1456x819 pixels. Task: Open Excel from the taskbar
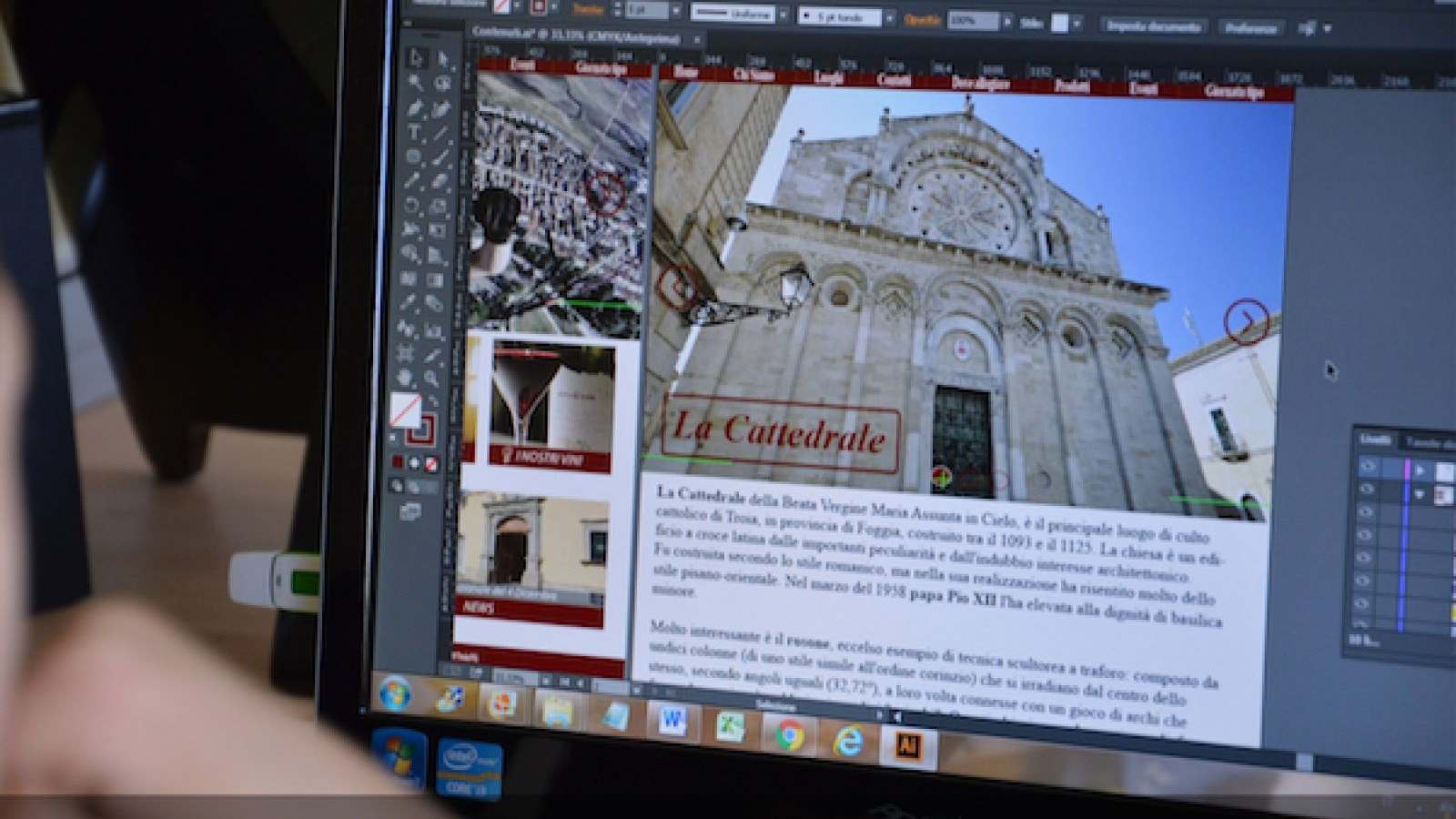pyautogui.click(x=731, y=727)
